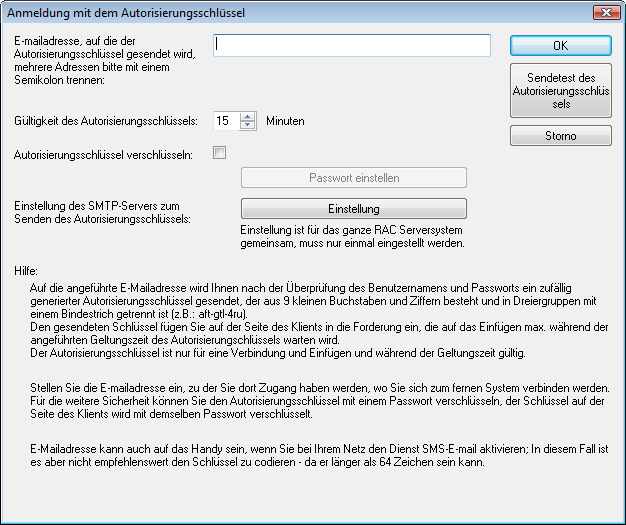The image size is (626, 525).
Task: Enable Autorisierungsschlüssel verschlüsseln checkbox
Action: [x=219, y=153]
